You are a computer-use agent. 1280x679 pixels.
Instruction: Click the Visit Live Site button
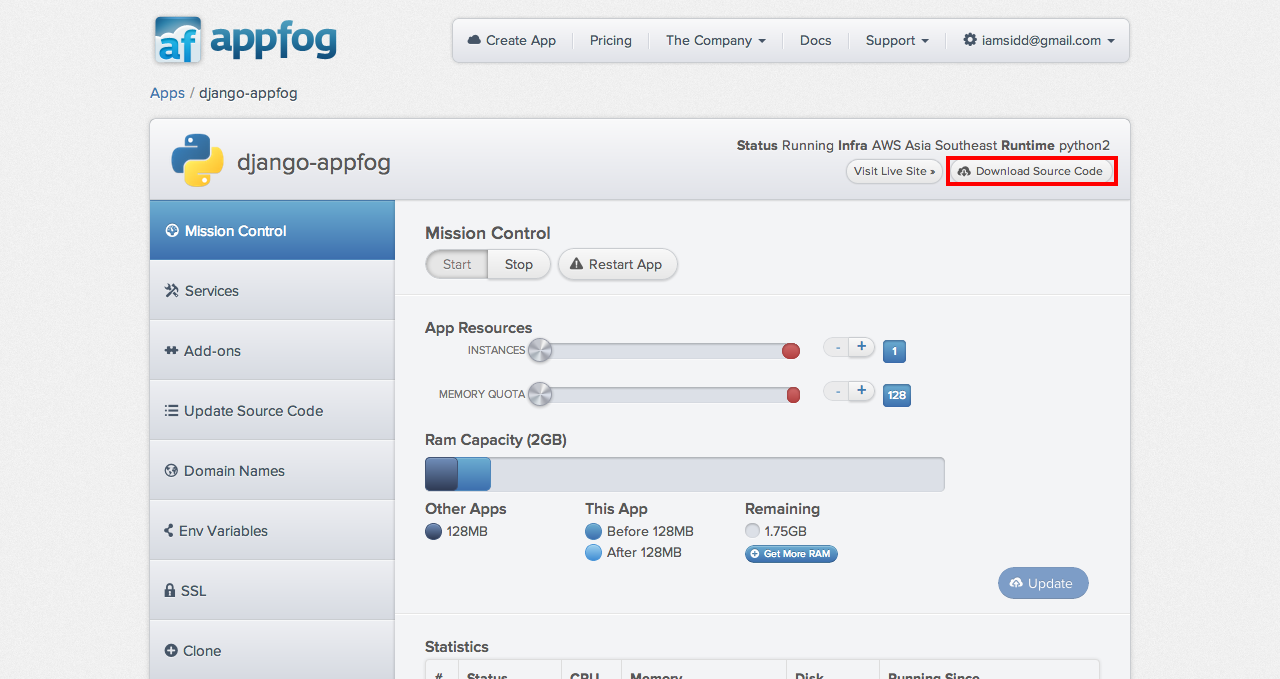[894, 171]
